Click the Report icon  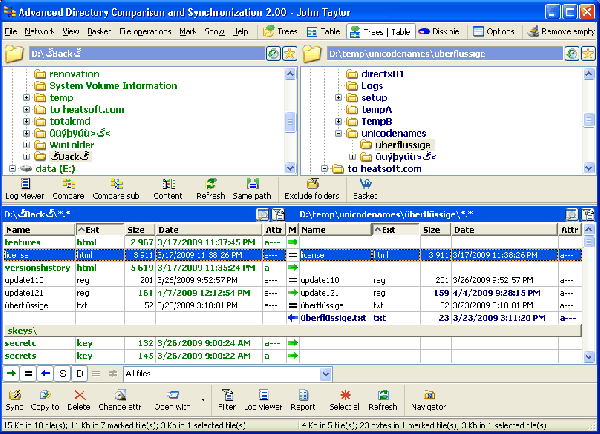point(303,396)
